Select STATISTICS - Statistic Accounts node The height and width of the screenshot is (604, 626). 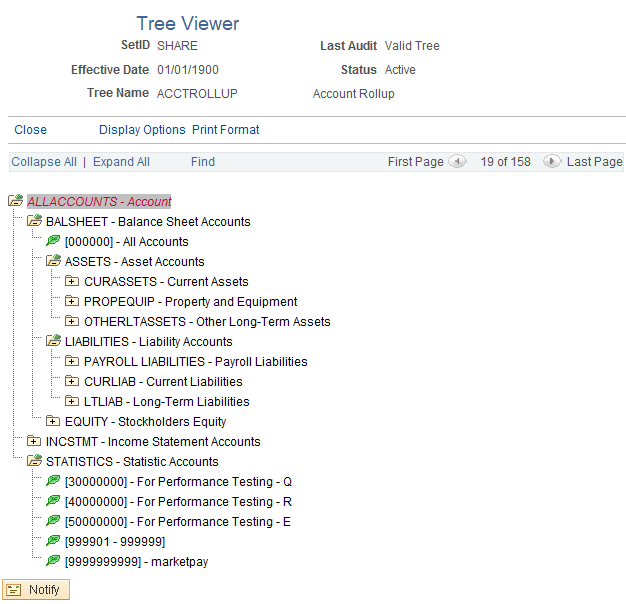point(132,461)
